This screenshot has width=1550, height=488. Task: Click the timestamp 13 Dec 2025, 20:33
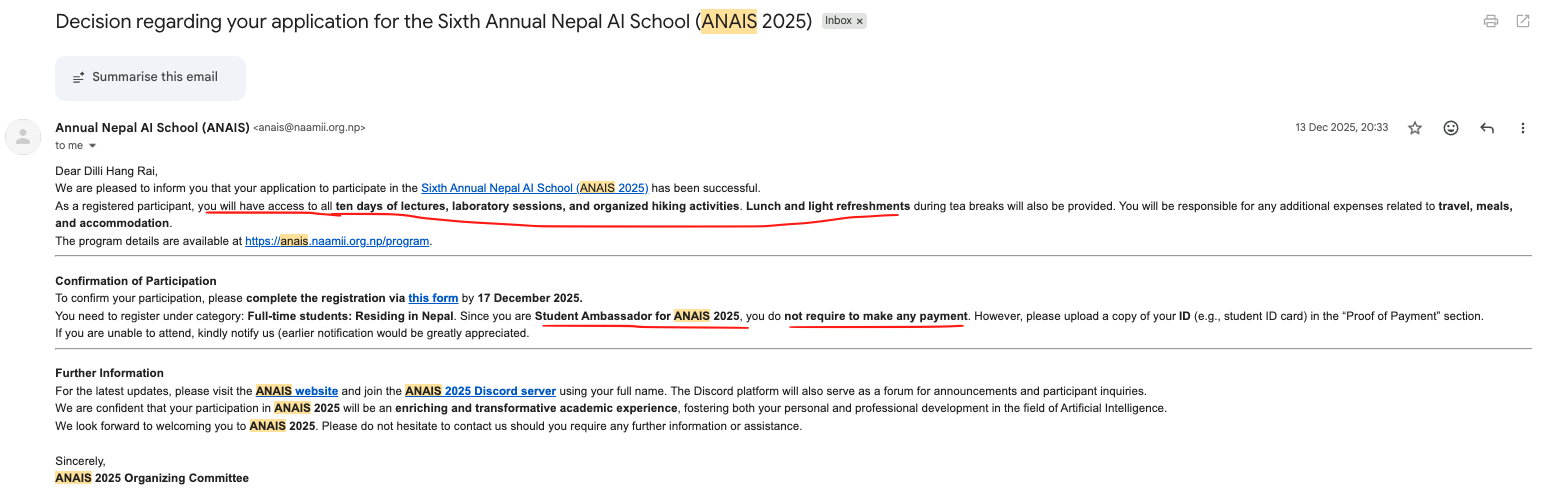[x=1341, y=128]
